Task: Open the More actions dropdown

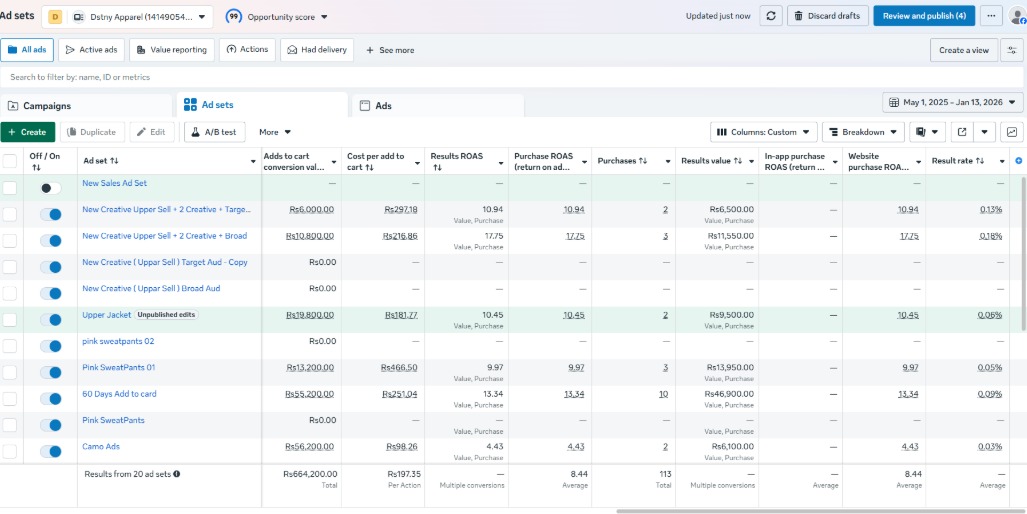Action: click(x=275, y=132)
